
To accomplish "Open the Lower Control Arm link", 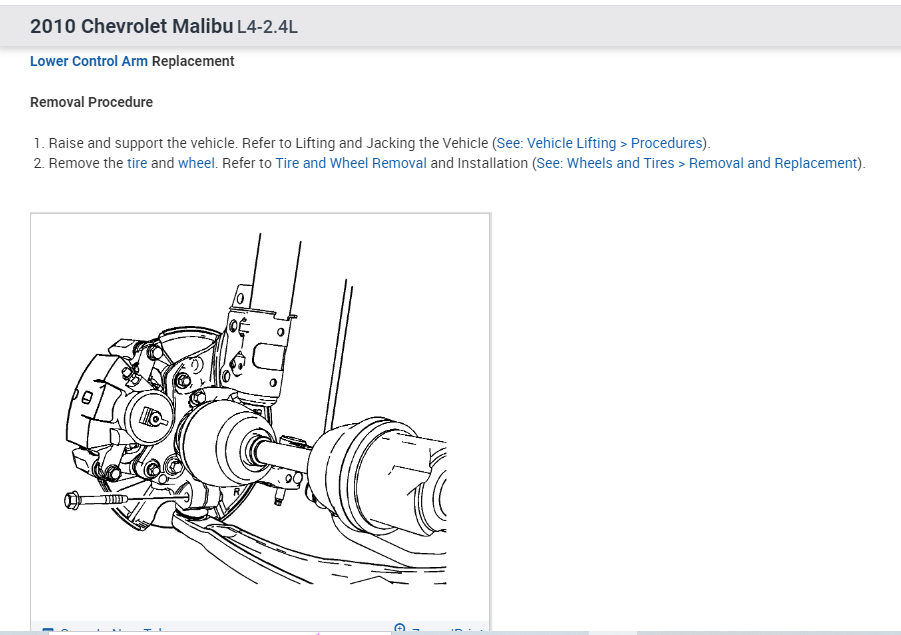I will coord(88,61).
